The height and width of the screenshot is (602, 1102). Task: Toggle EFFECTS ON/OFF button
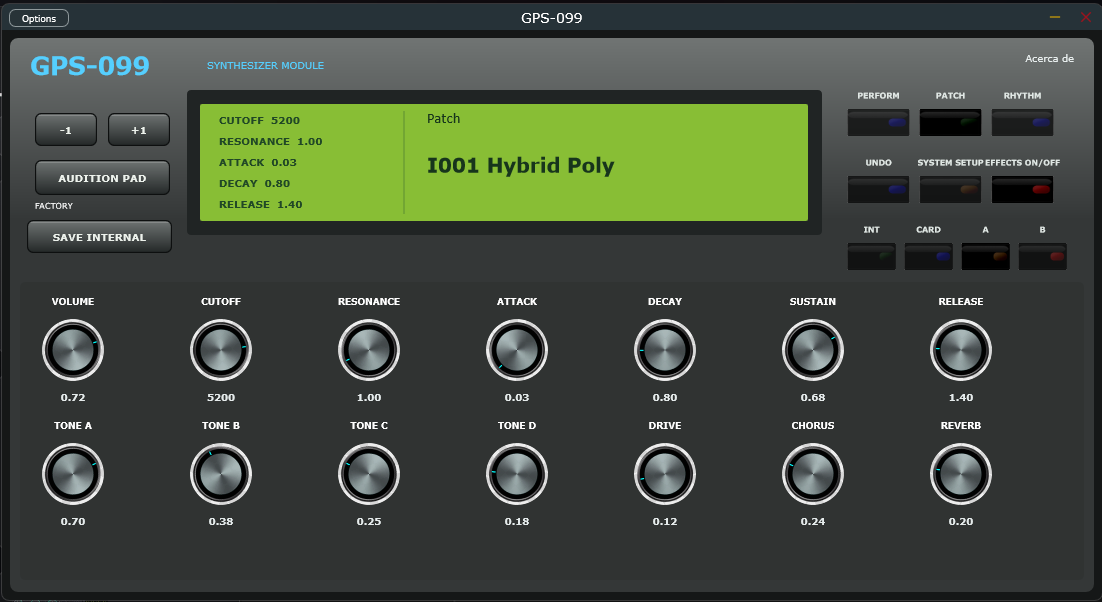coord(1023,190)
